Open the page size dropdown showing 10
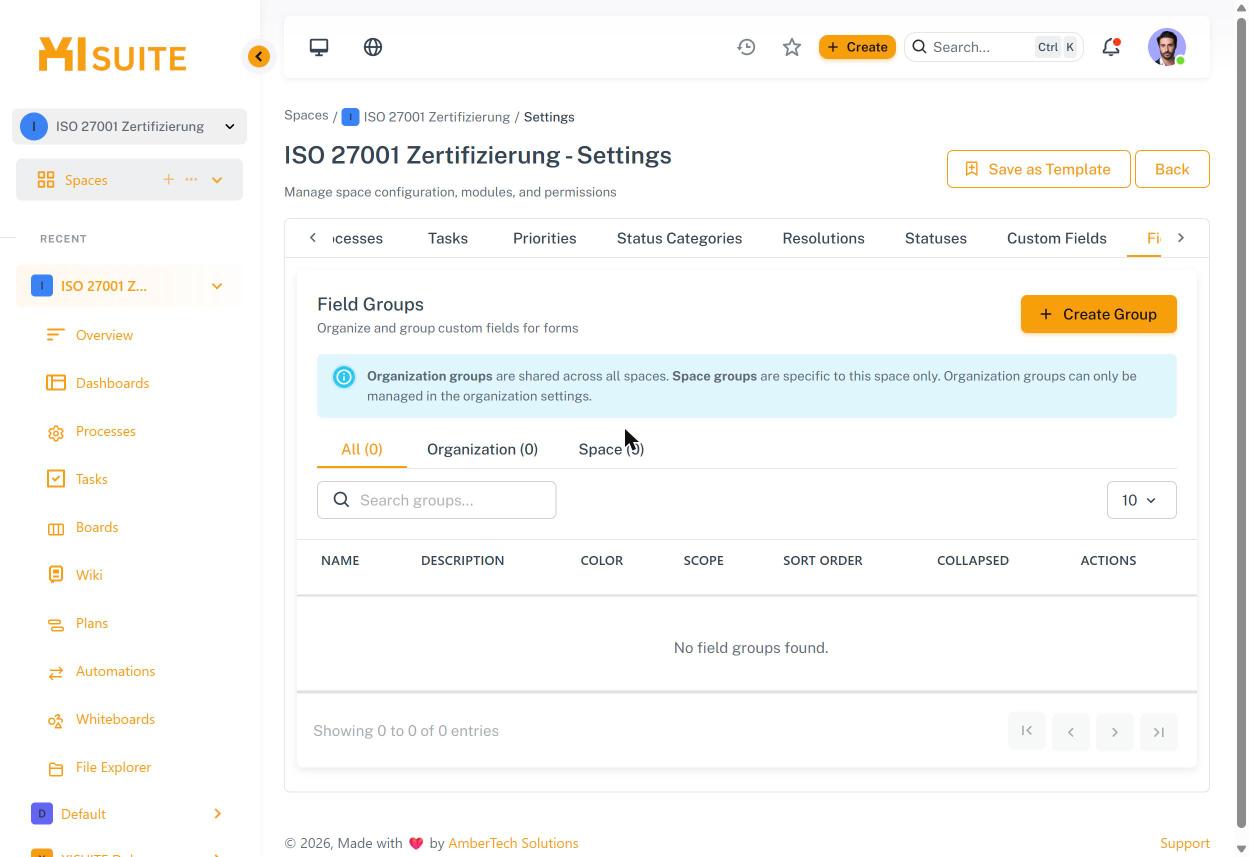 tap(1141, 500)
